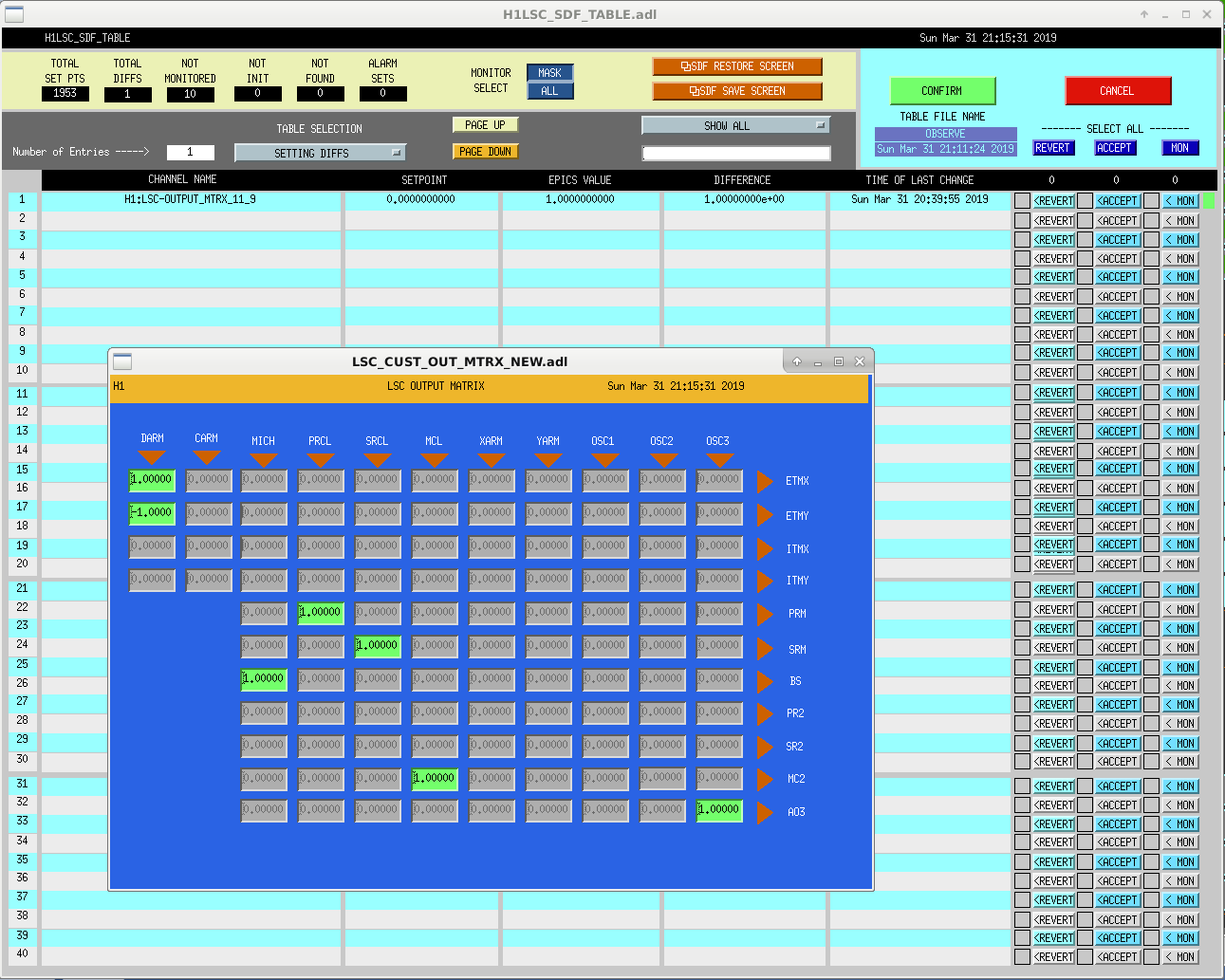Roll up the H1LSC_SDF_TABLE window with the arrow button

point(1144,14)
